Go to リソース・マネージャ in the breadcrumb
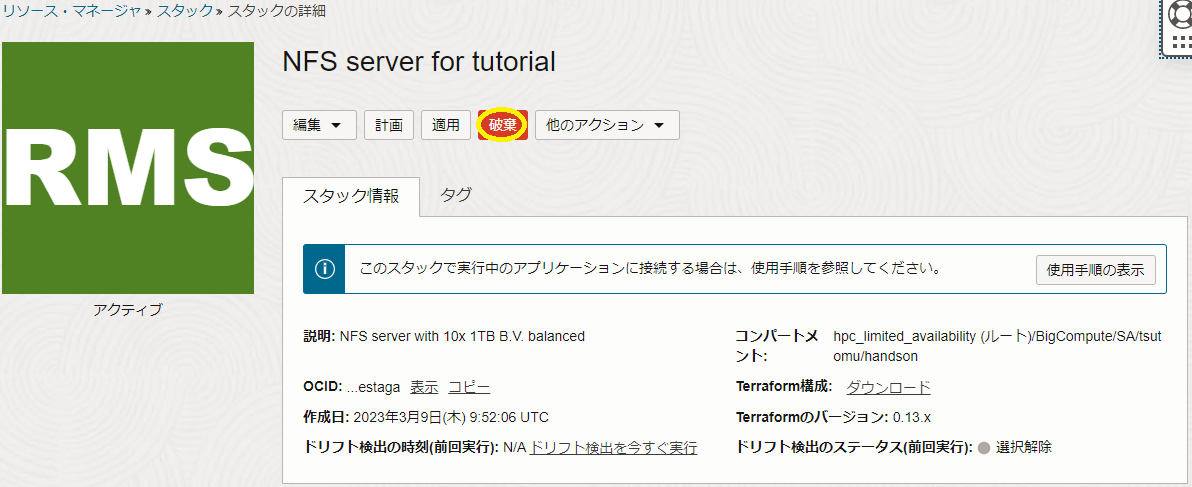This screenshot has width=1192, height=487. click(70, 11)
